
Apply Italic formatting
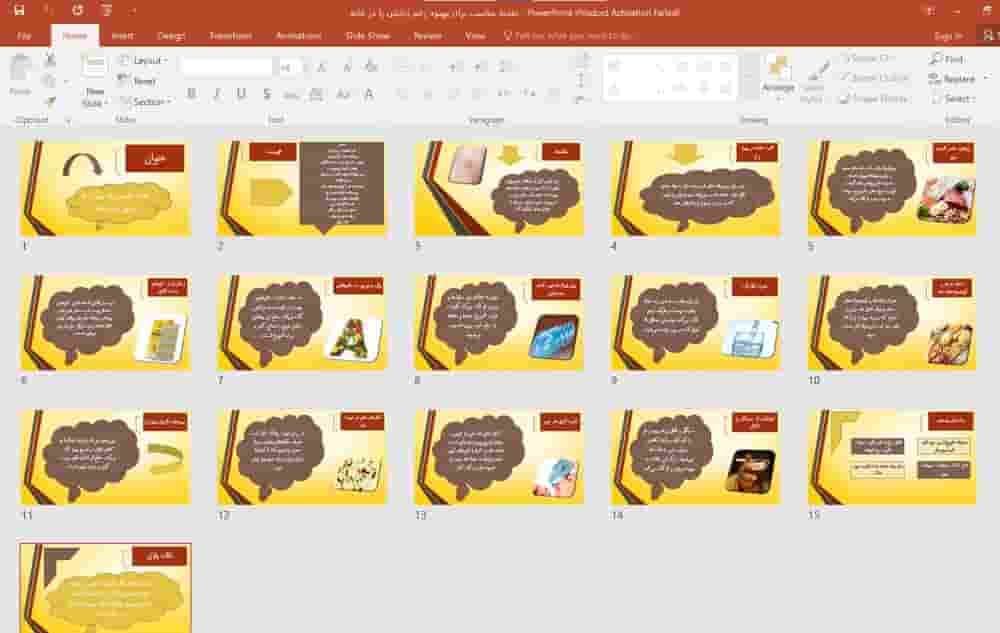click(217, 94)
